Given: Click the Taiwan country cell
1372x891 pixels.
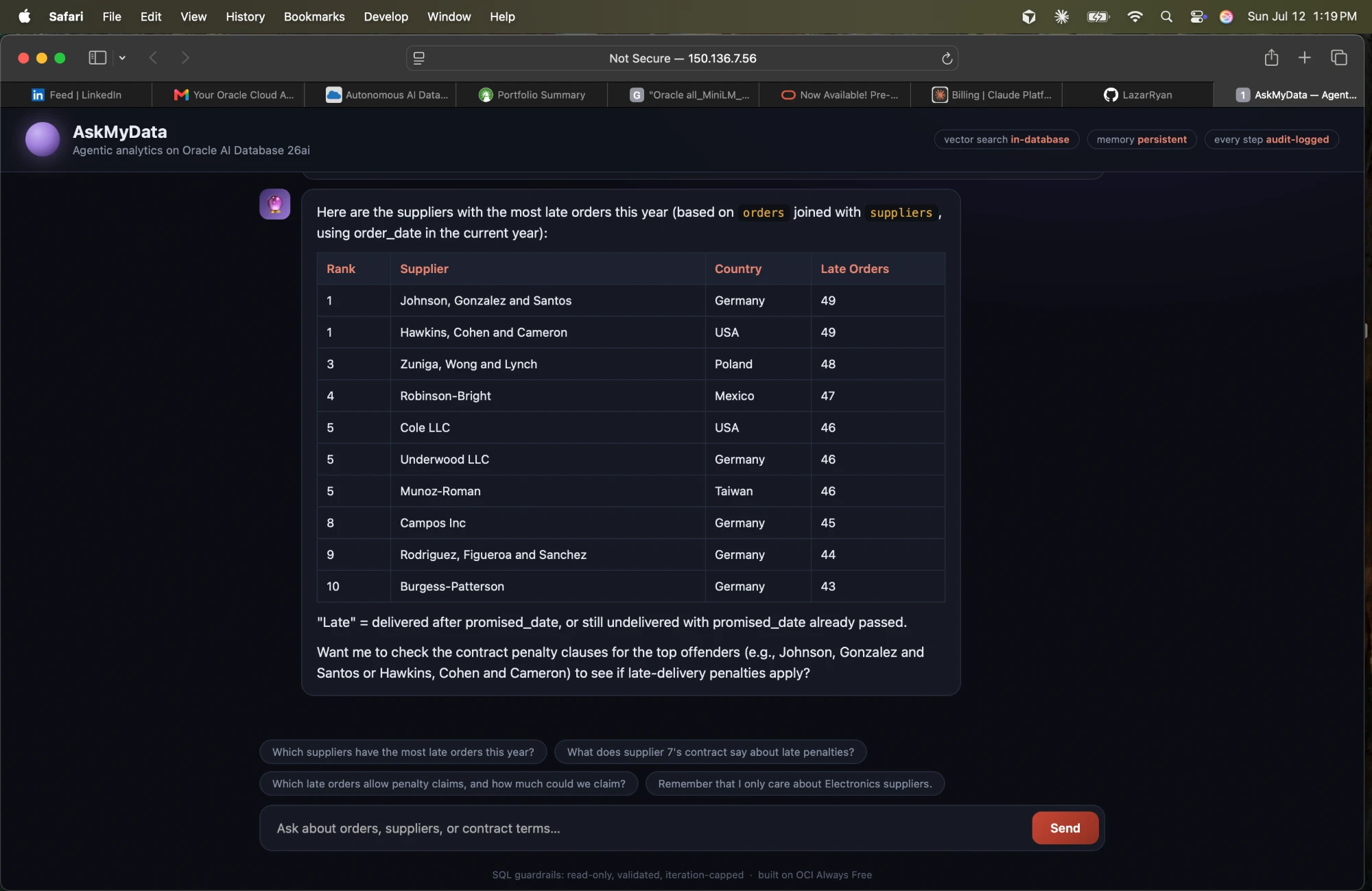Looking at the screenshot, I should [x=758, y=491].
